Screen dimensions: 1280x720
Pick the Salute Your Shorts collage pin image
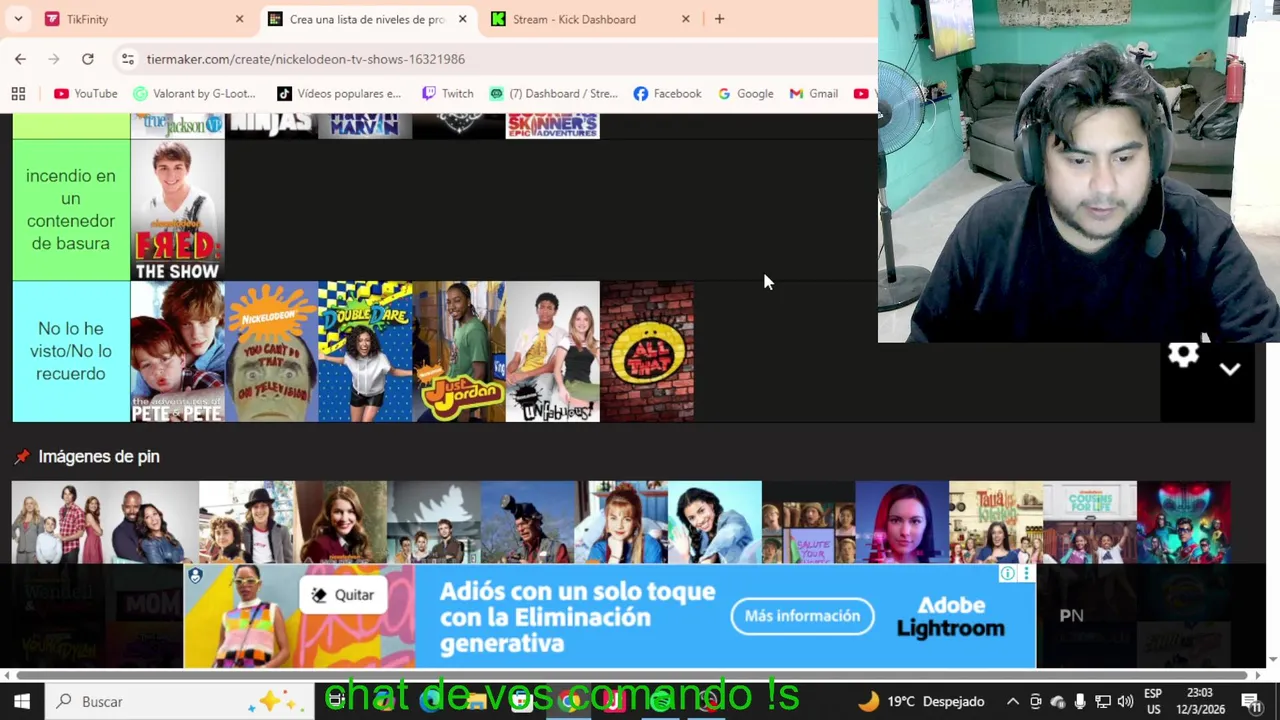pyautogui.click(x=808, y=523)
